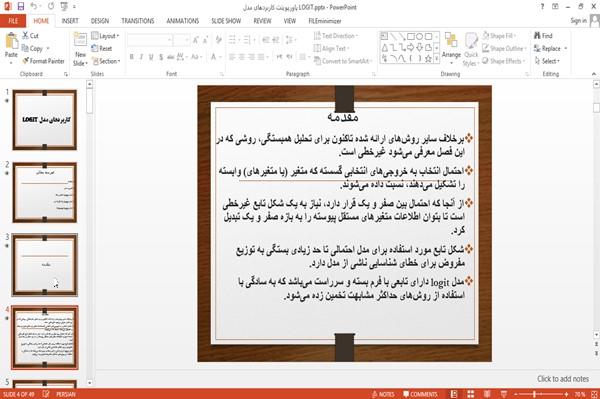
Task: Toggle text Shadow formatting
Action: click(x=161, y=57)
